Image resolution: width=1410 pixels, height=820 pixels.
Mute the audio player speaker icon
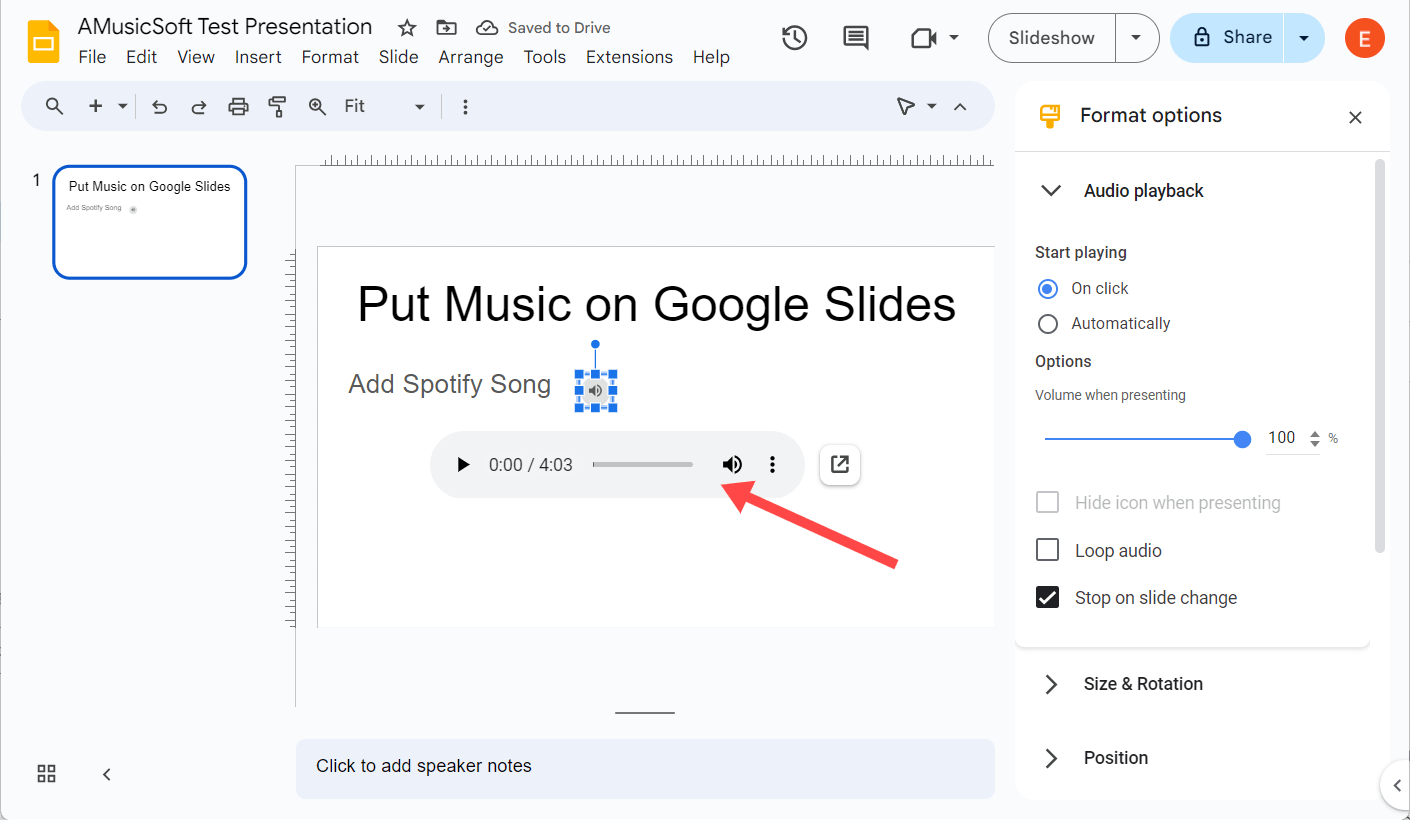[x=733, y=465]
